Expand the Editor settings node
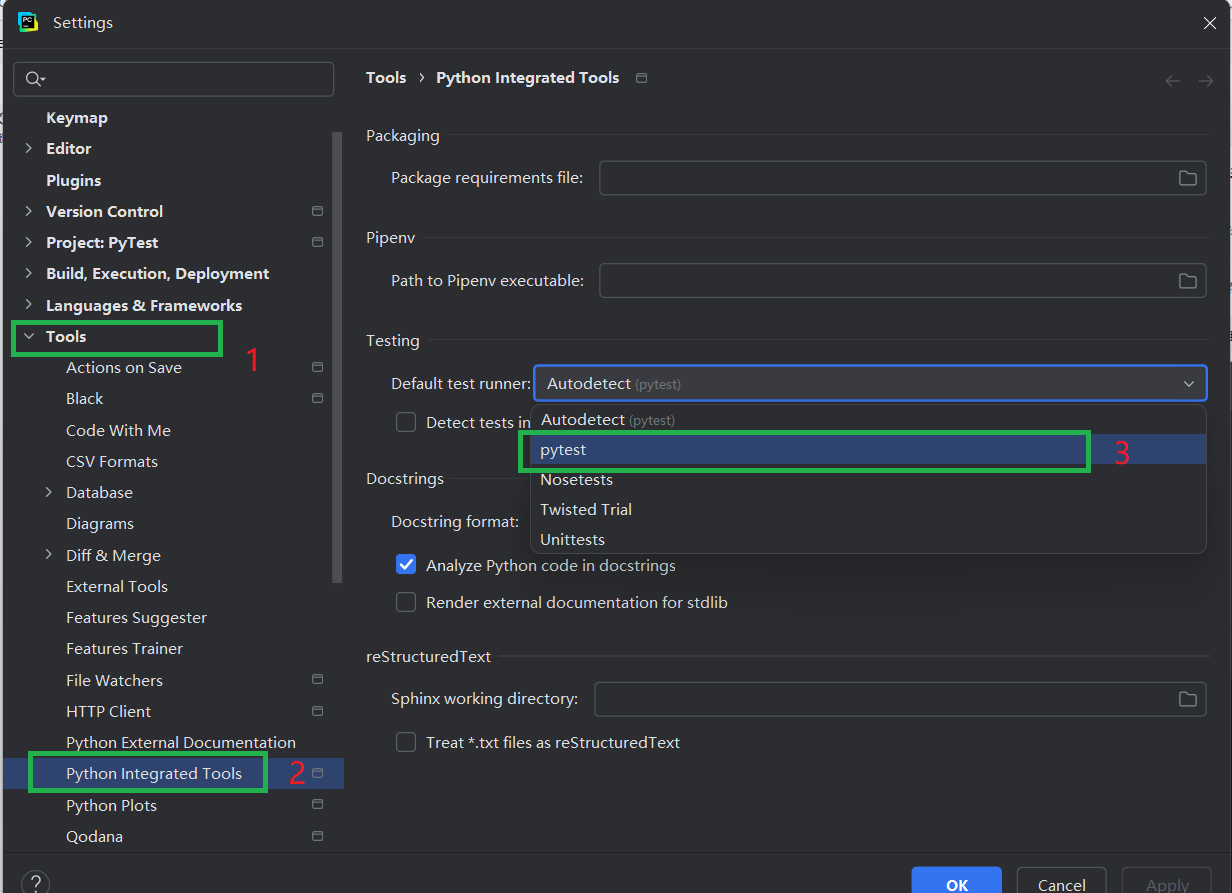 coord(29,148)
